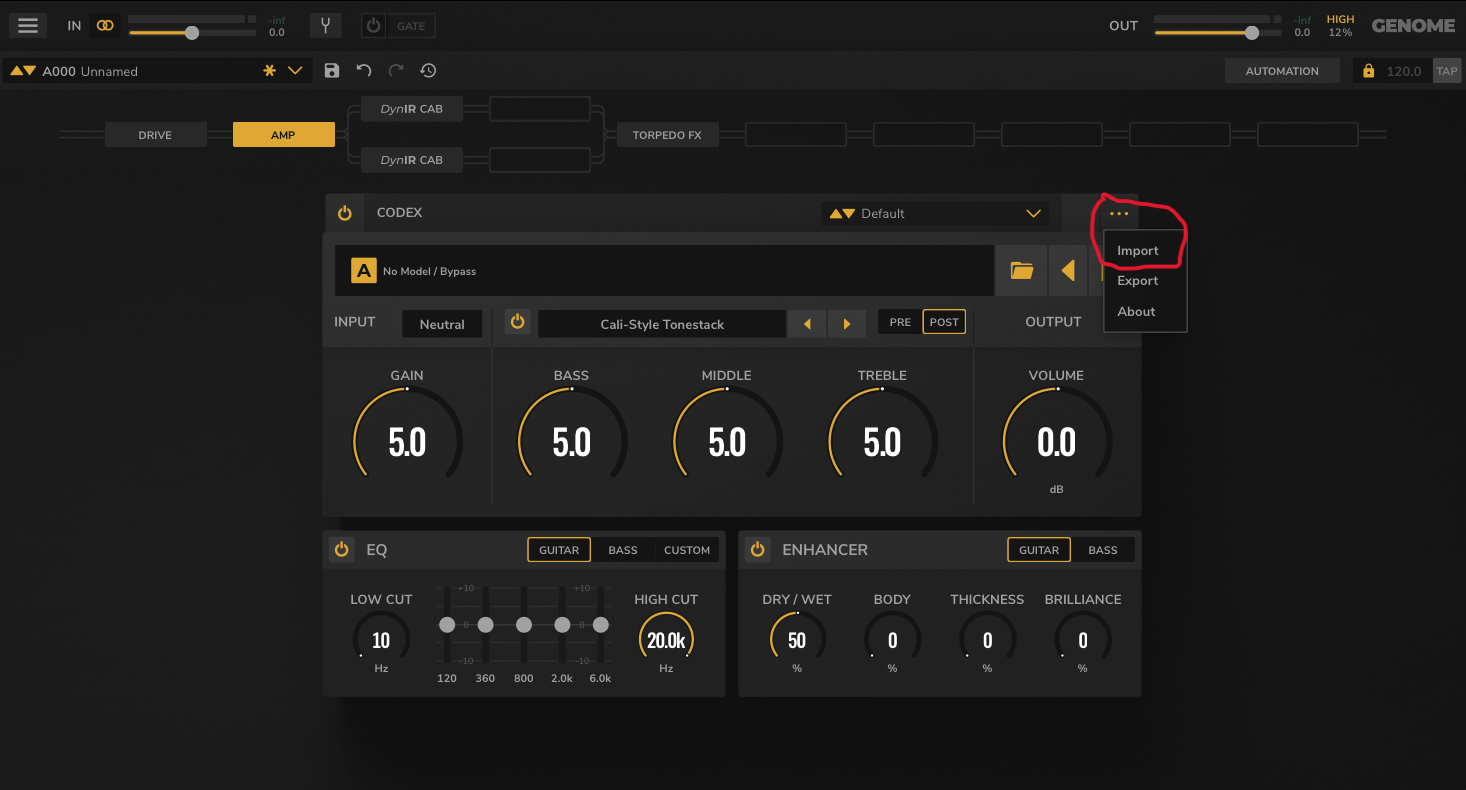This screenshot has height=790, width=1466.
Task: Select the previous tonestack arrow
Action: (x=807, y=324)
